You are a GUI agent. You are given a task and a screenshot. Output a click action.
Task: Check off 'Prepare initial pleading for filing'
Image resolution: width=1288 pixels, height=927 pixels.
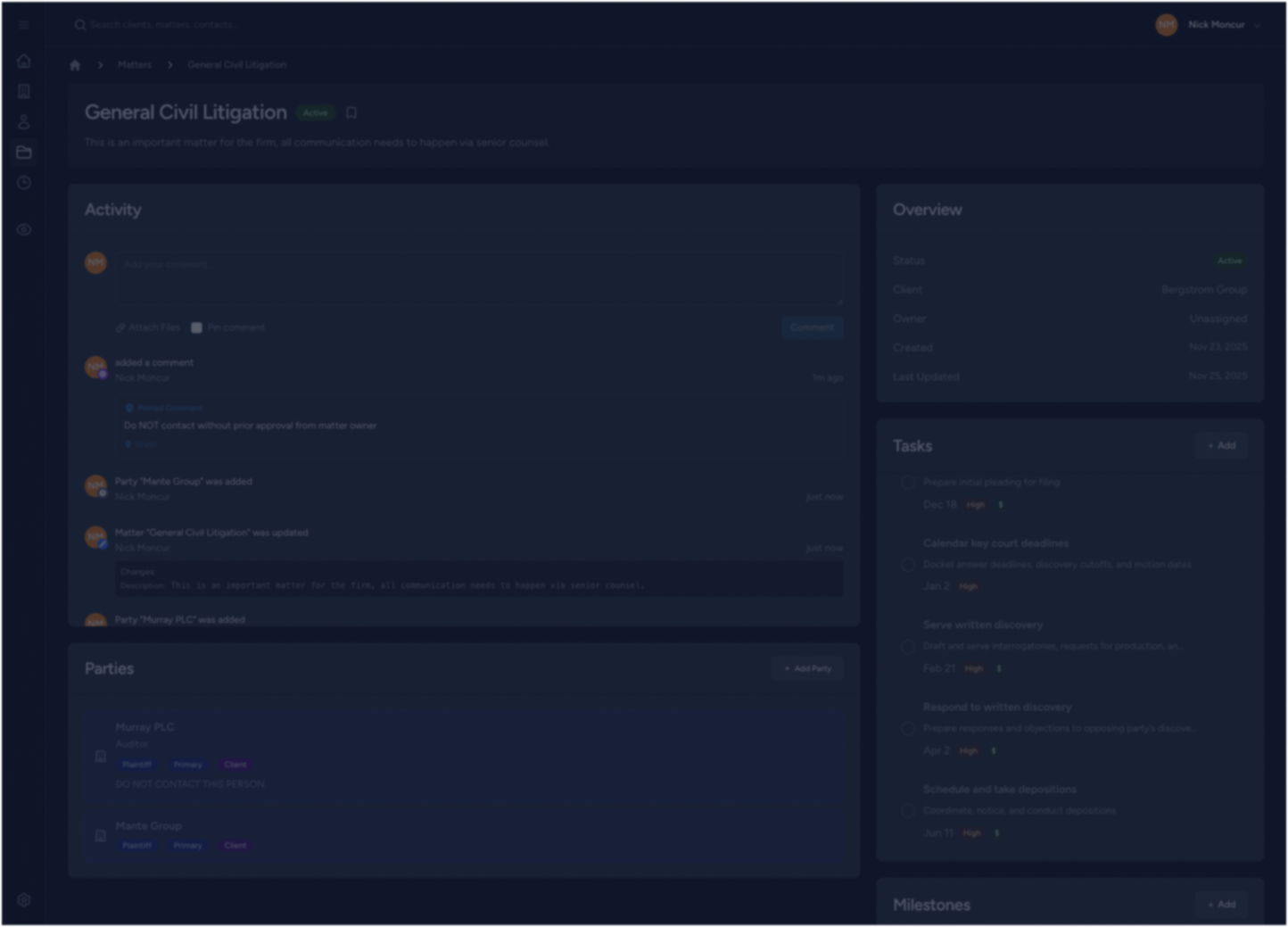coord(908,482)
